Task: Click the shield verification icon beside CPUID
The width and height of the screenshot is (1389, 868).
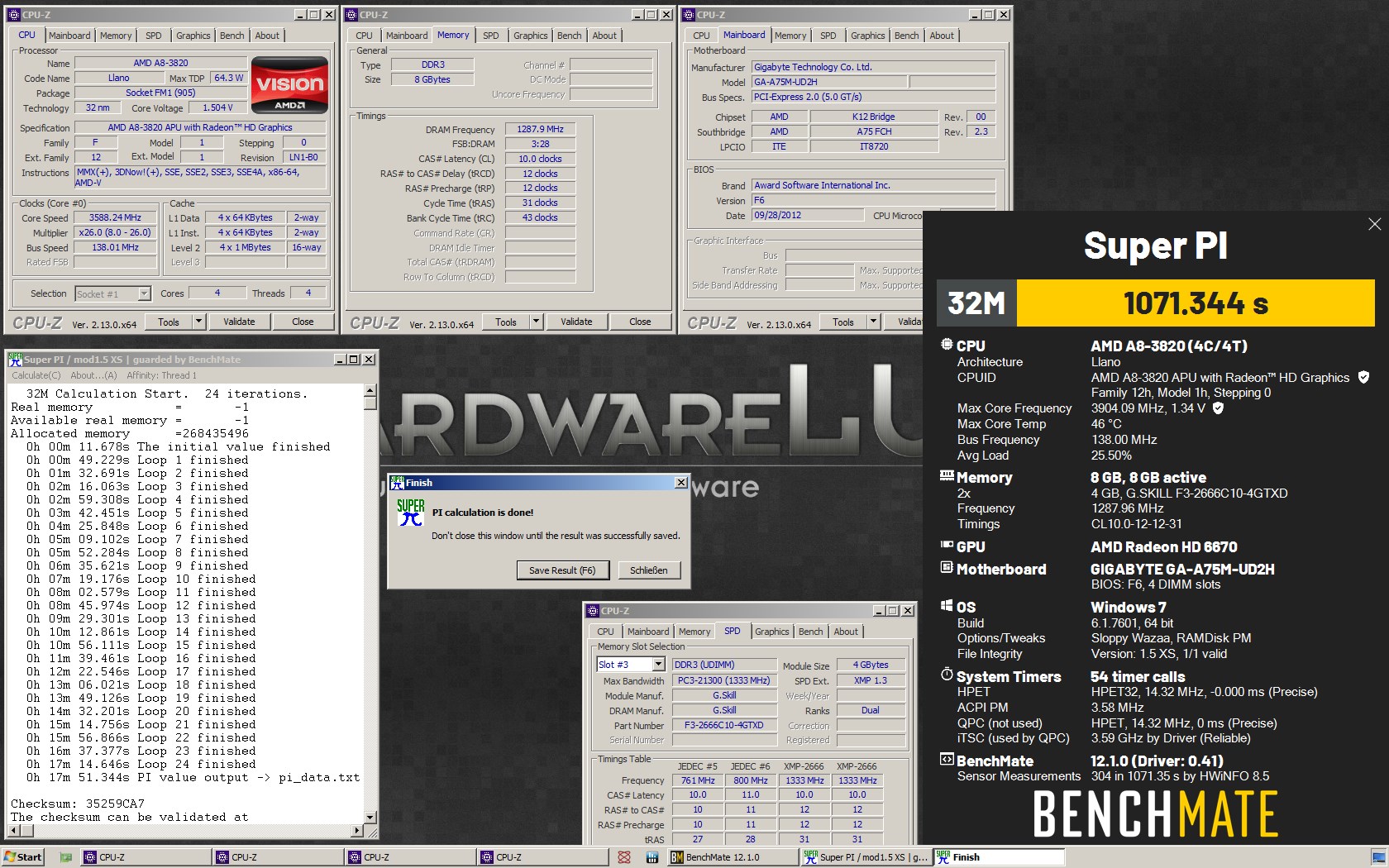Action: click(x=1363, y=377)
